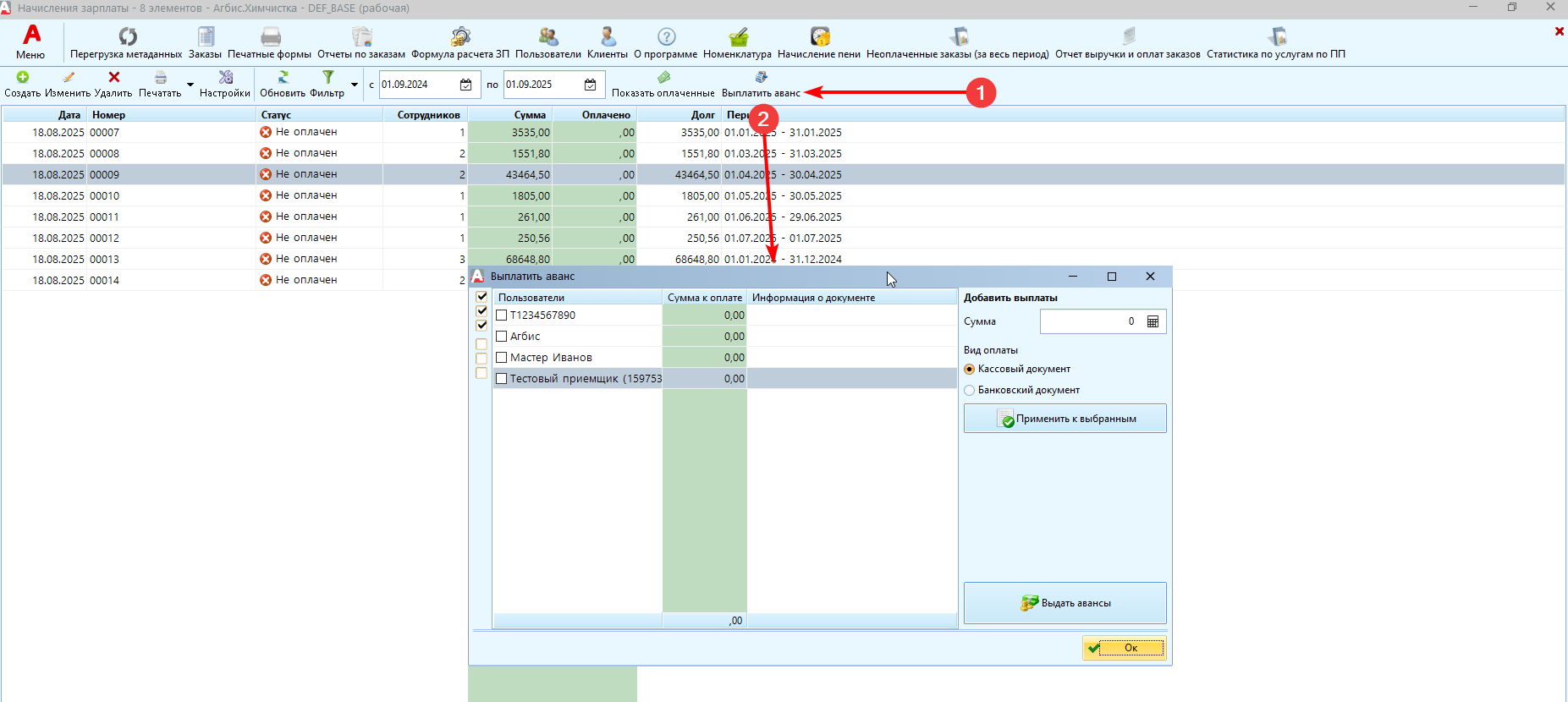The height and width of the screenshot is (702, 1568).
Task: Click period cell ending 31.12.2024
Action: pos(783,259)
